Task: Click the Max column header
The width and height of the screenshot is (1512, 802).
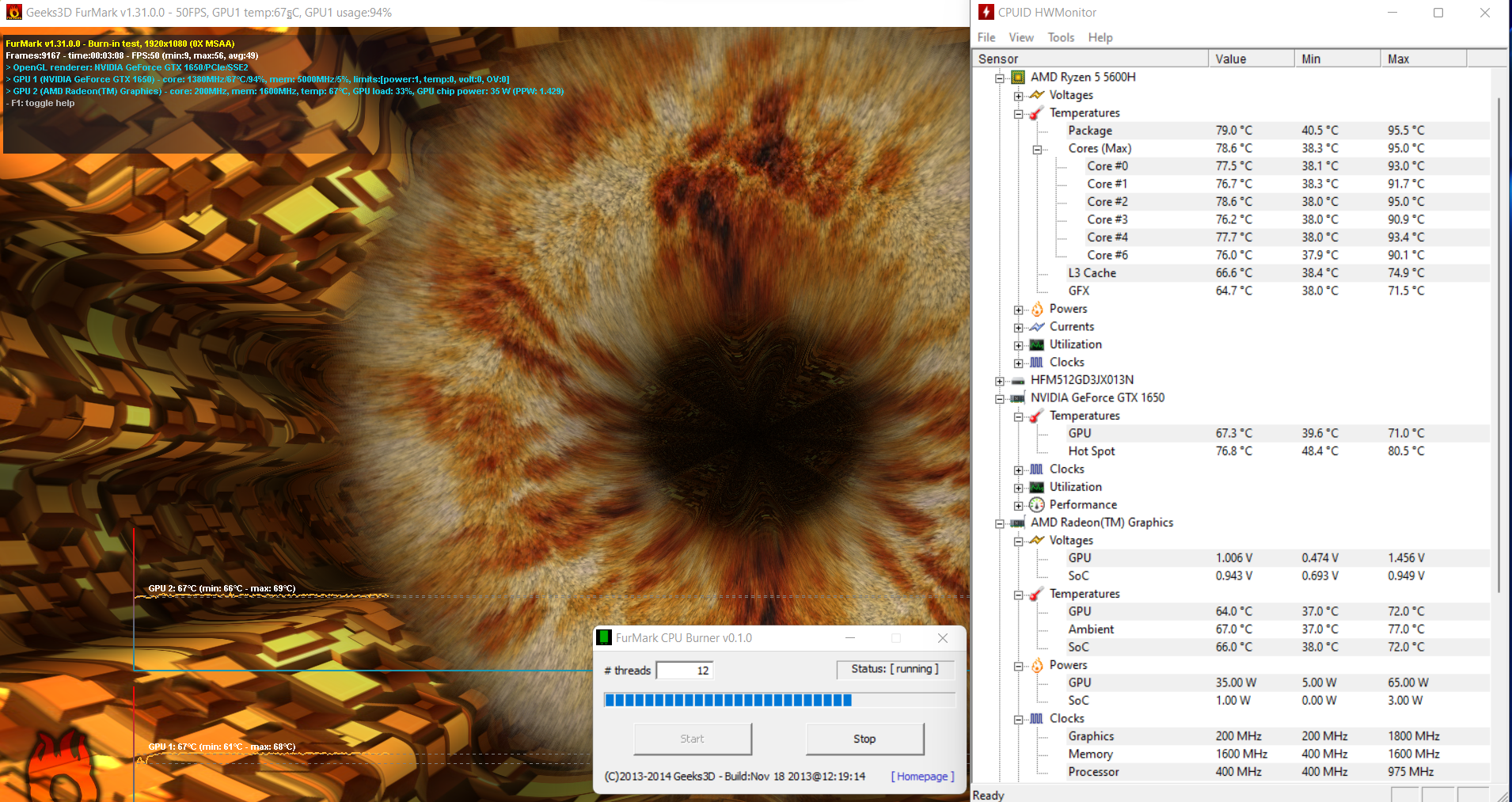Action: point(1424,59)
